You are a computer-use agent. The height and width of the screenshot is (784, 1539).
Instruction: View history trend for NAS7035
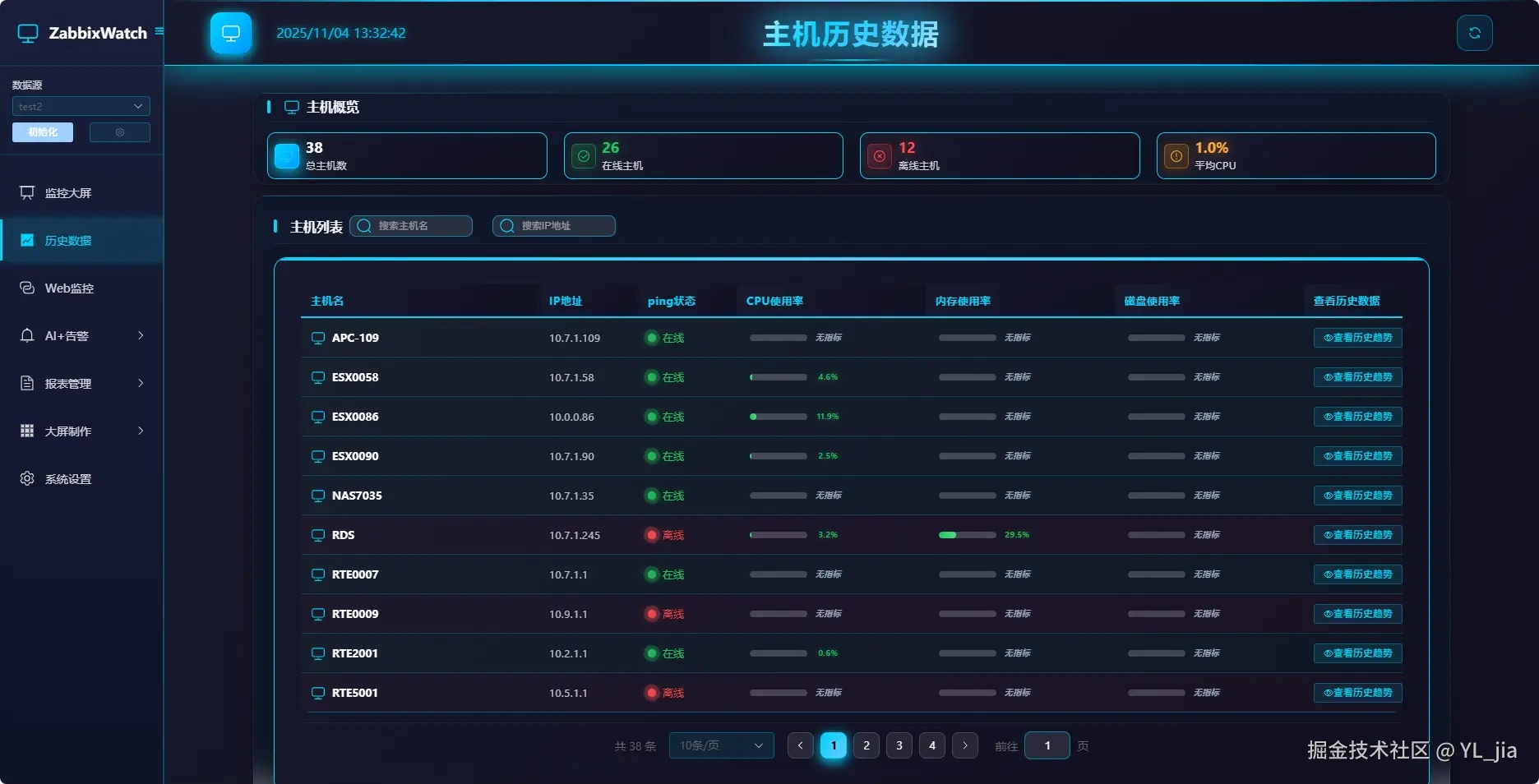coord(1357,496)
